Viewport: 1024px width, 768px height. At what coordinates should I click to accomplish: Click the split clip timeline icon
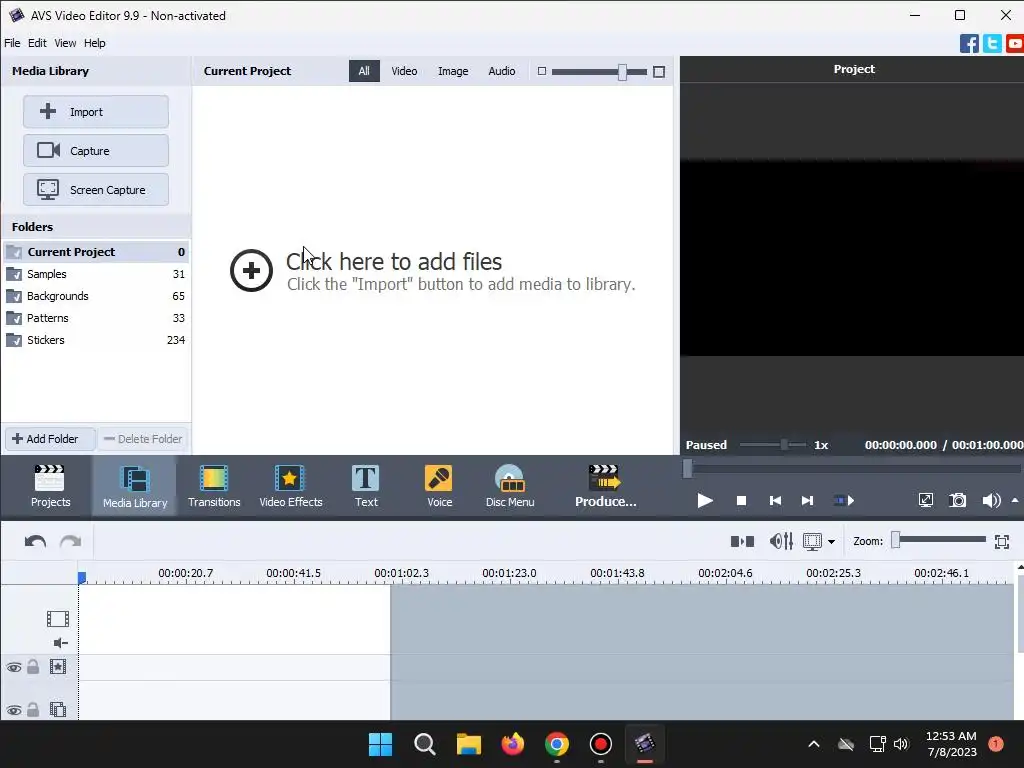point(742,541)
